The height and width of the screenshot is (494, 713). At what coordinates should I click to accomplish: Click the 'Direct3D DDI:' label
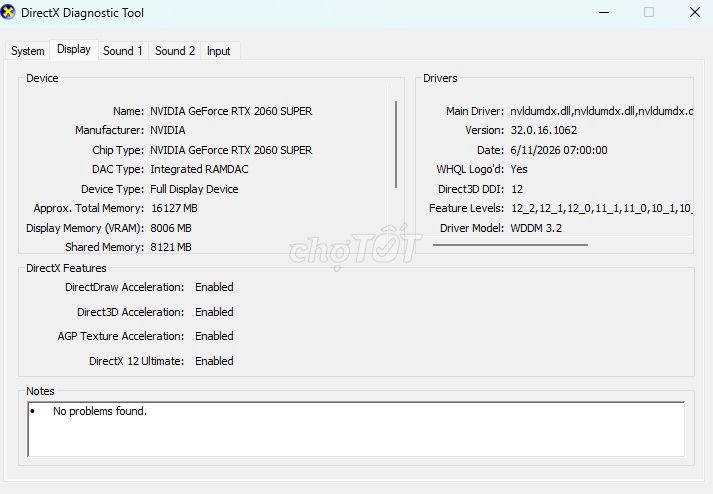[x=471, y=189]
